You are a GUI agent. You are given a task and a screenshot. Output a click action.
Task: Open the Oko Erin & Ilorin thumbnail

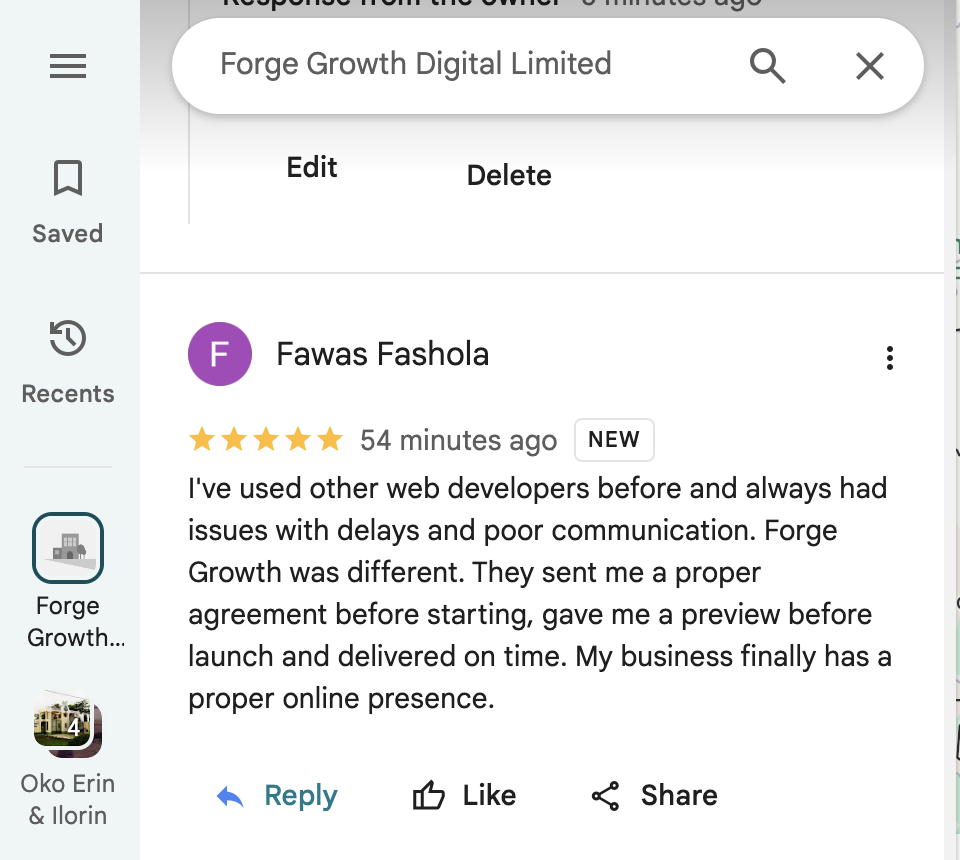point(67,724)
